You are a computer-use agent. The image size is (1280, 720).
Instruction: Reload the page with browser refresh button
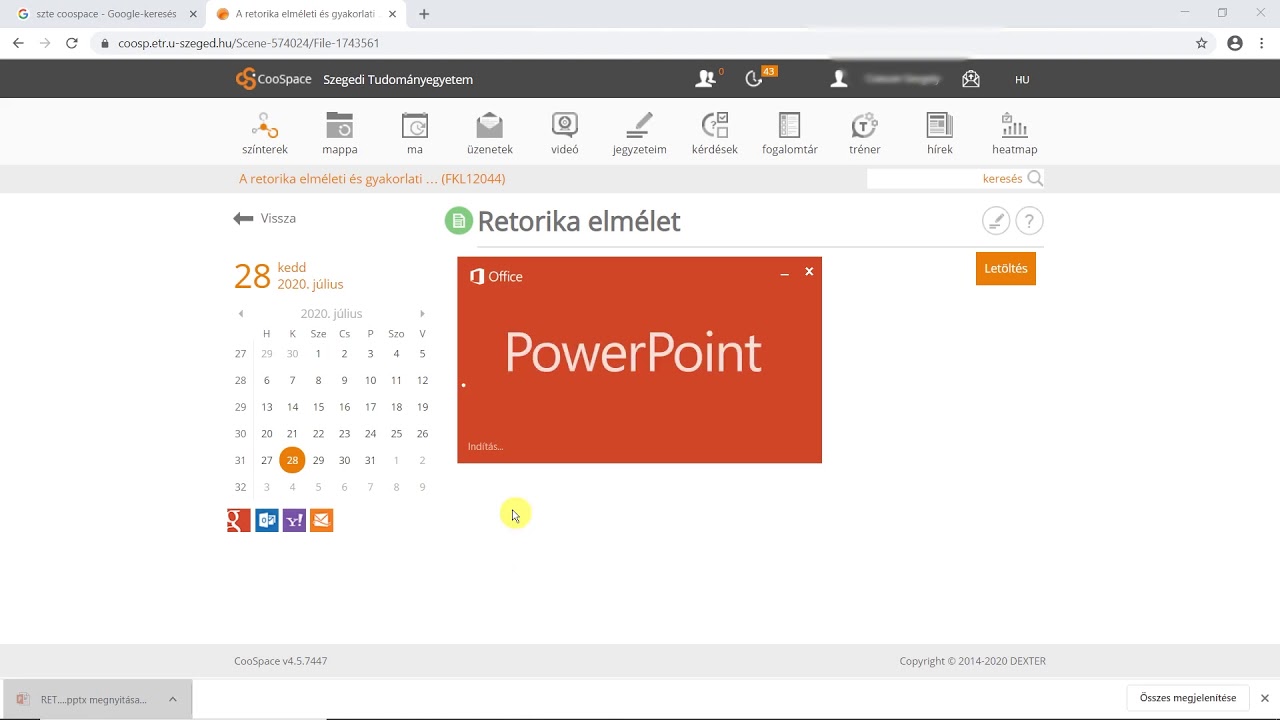click(72, 43)
